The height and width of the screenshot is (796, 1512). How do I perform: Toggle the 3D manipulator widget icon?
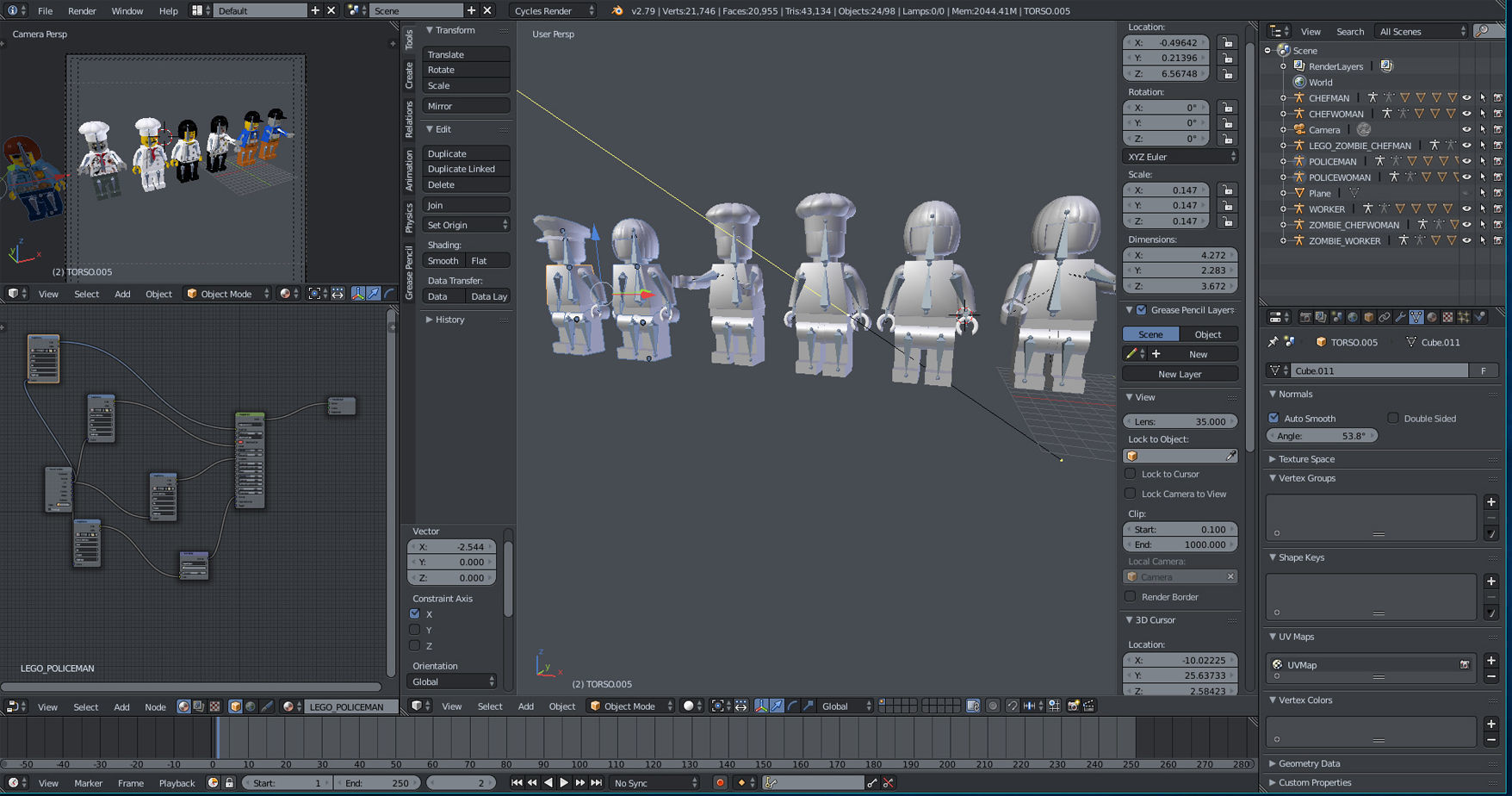[x=761, y=706]
